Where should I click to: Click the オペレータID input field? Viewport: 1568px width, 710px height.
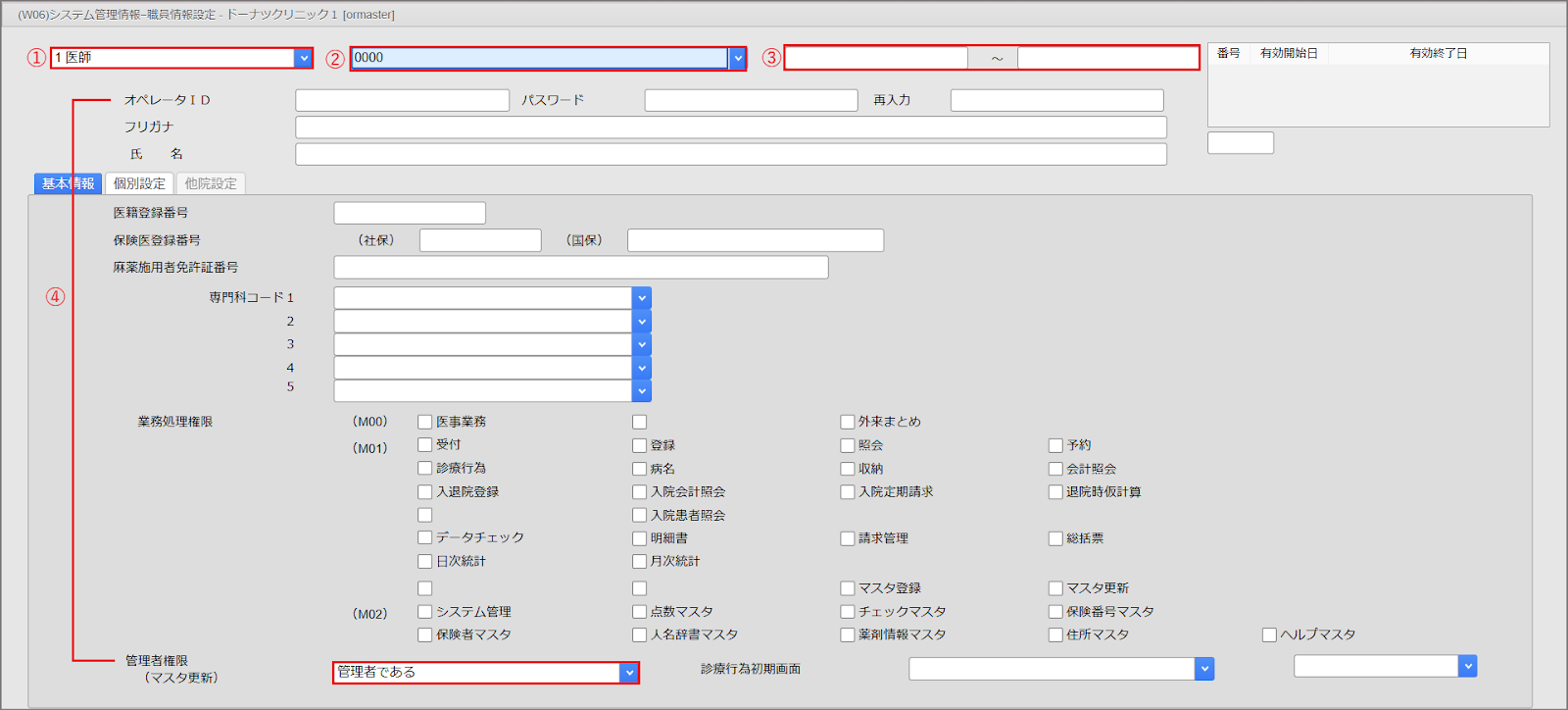click(403, 100)
